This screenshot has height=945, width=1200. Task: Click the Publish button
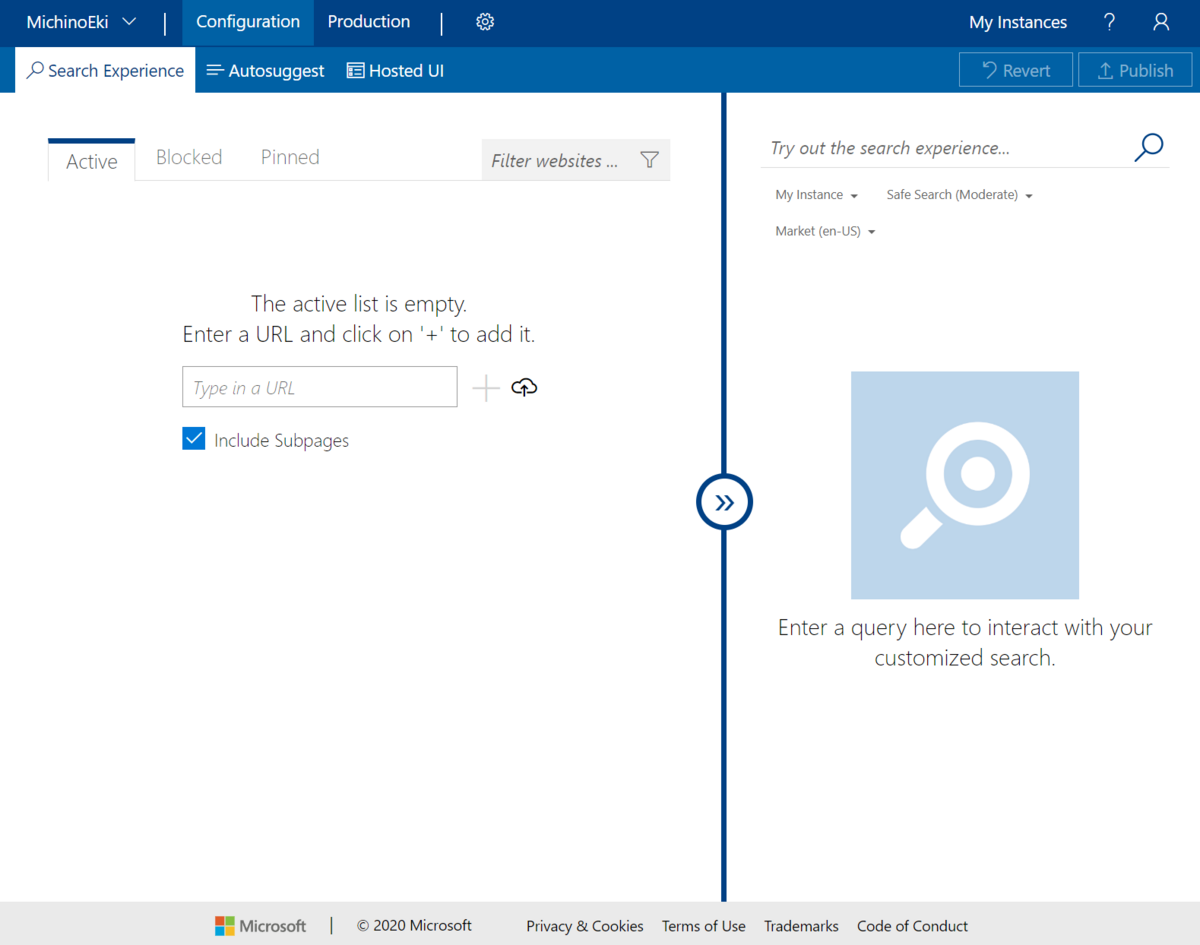[x=1135, y=70]
